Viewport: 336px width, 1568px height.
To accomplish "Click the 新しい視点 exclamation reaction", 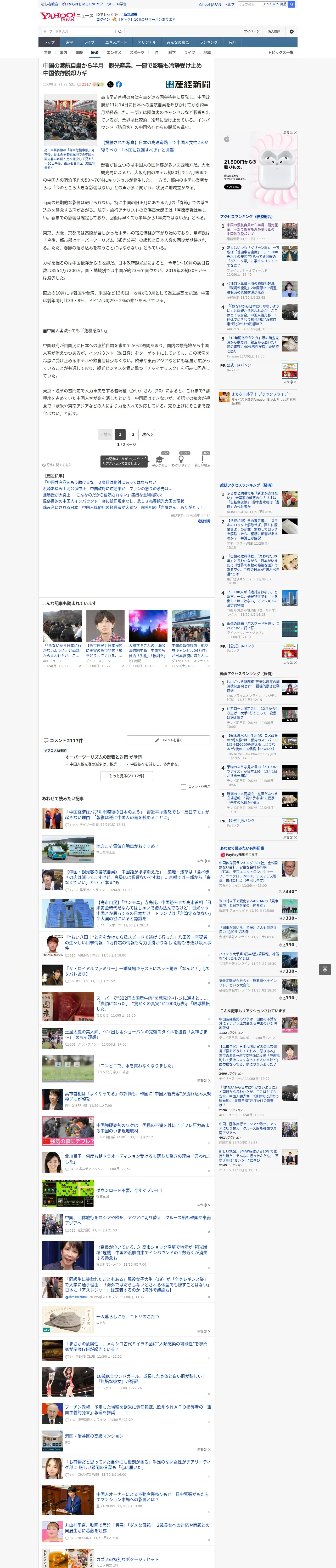I will (x=203, y=460).
